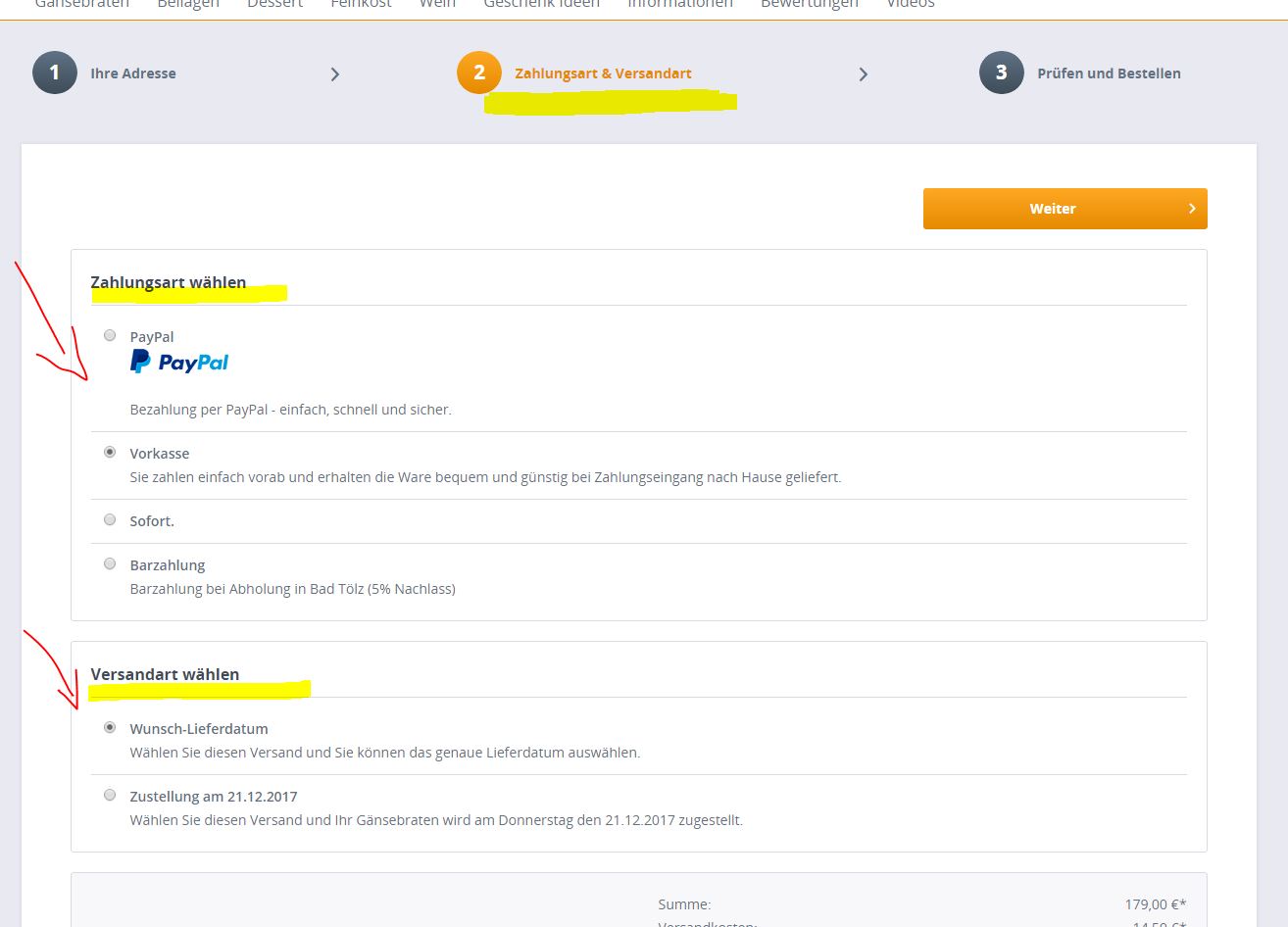
Task: Open the Bewertungen menu item
Action: pos(809,5)
